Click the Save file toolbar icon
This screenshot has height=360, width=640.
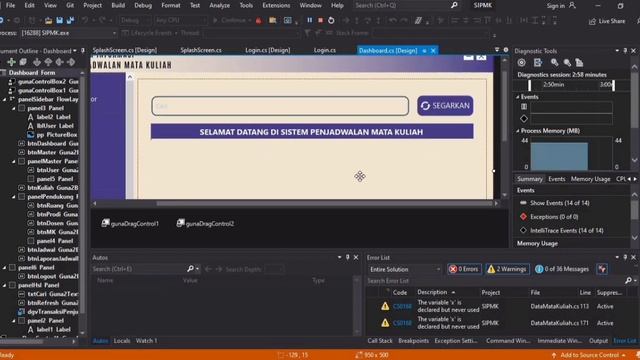60,20
